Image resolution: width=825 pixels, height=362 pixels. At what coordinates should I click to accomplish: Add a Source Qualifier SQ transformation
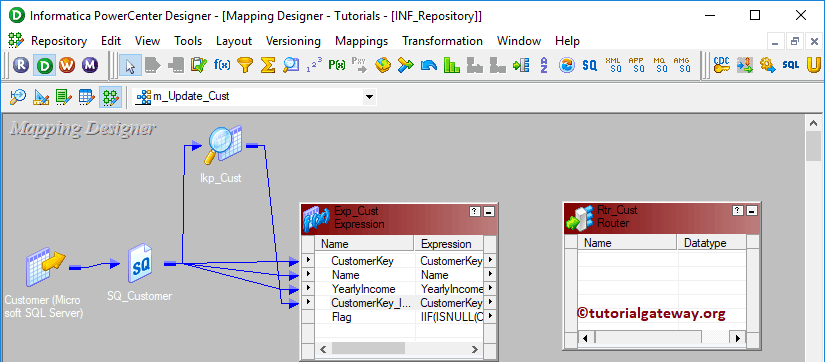pyautogui.click(x=589, y=65)
